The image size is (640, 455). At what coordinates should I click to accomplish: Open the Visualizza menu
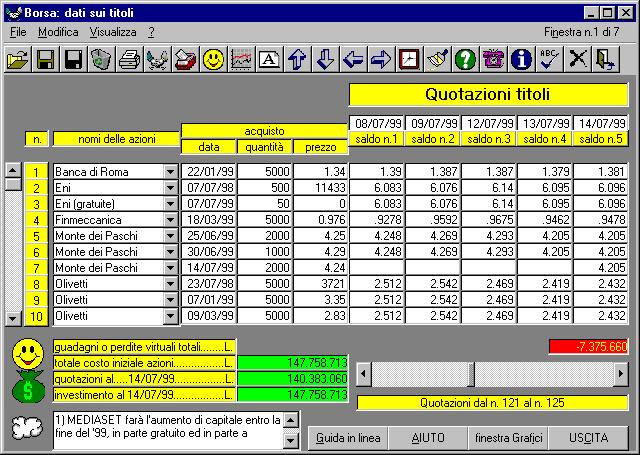(x=113, y=32)
